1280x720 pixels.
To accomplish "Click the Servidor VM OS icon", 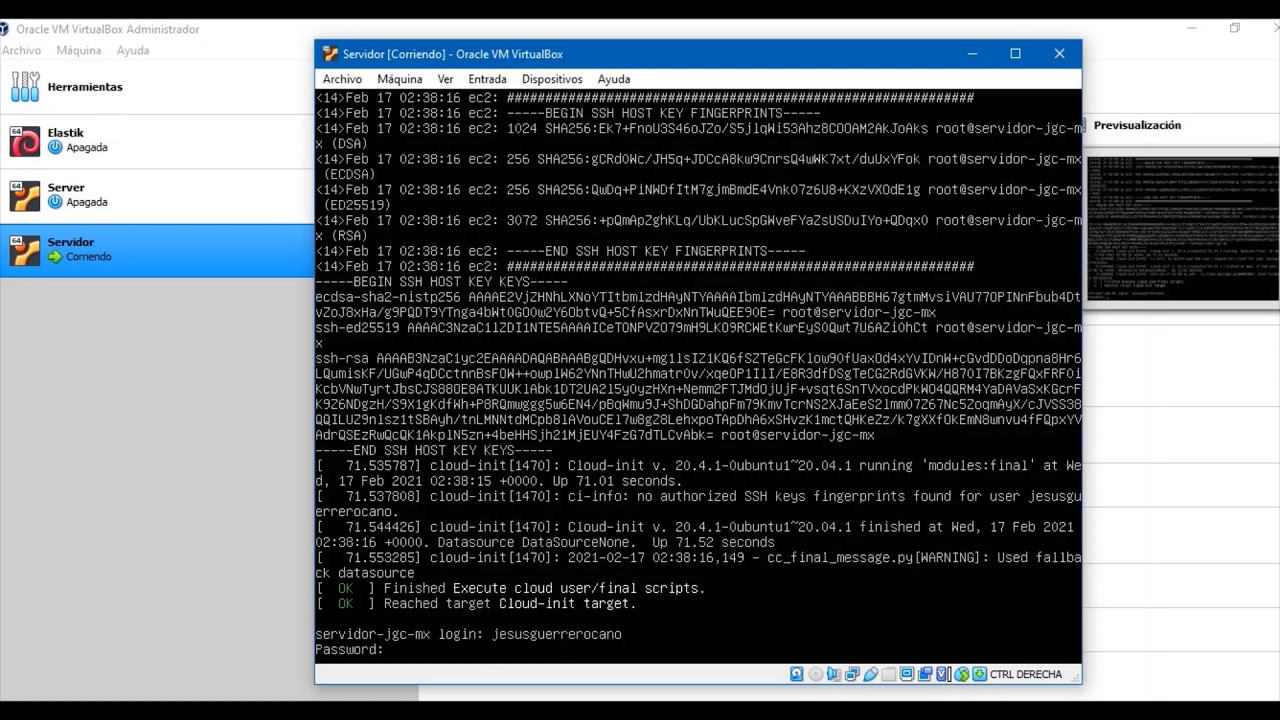I will [x=25, y=251].
